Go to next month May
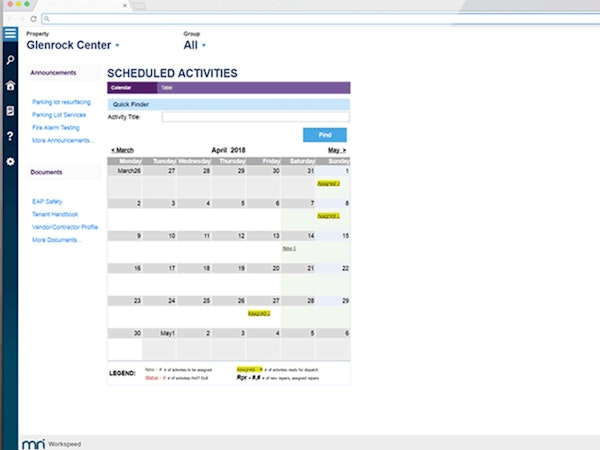 click(337, 150)
